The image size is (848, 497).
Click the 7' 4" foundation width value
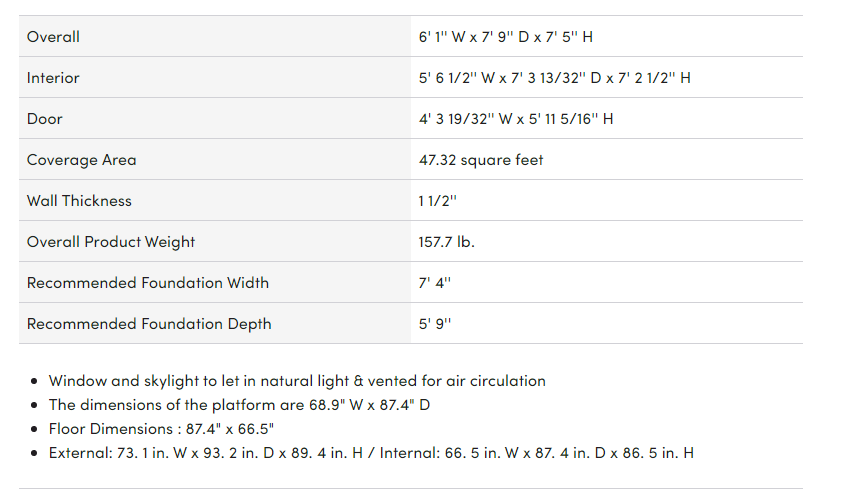click(435, 283)
